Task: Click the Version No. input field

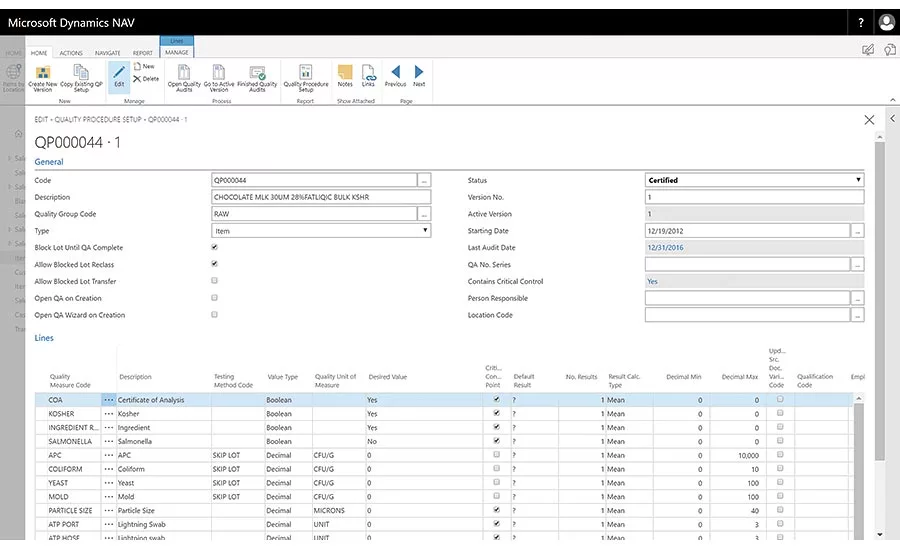Action: [754, 197]
